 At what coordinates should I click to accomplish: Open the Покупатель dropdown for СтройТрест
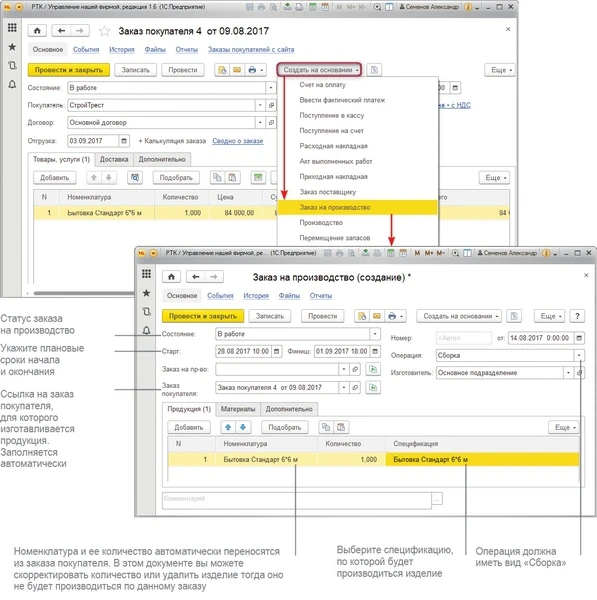pos(260,105)
